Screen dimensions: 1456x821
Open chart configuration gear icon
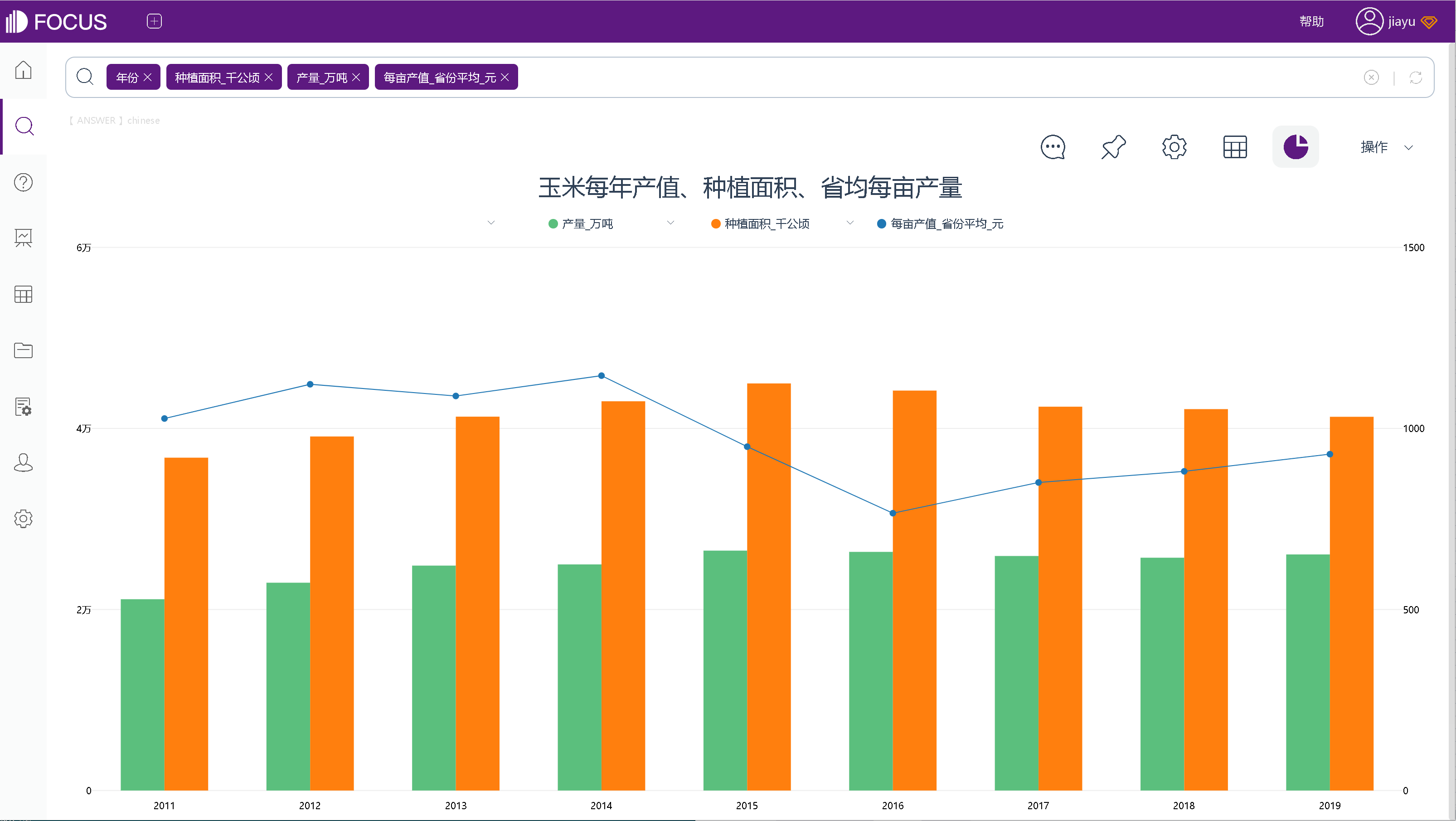(x=1174, y=147)
